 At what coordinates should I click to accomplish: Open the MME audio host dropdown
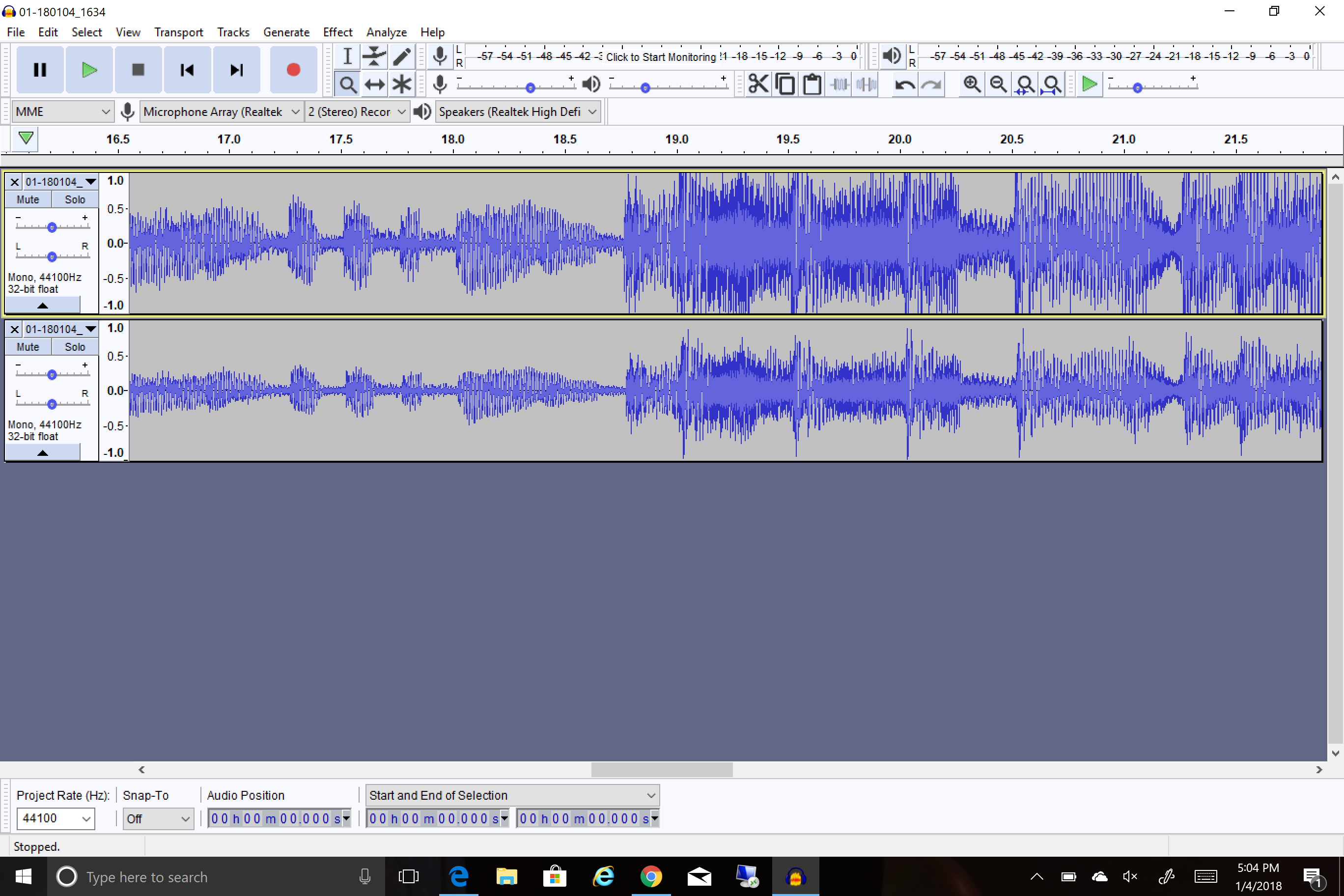click(x=62, y=112)
